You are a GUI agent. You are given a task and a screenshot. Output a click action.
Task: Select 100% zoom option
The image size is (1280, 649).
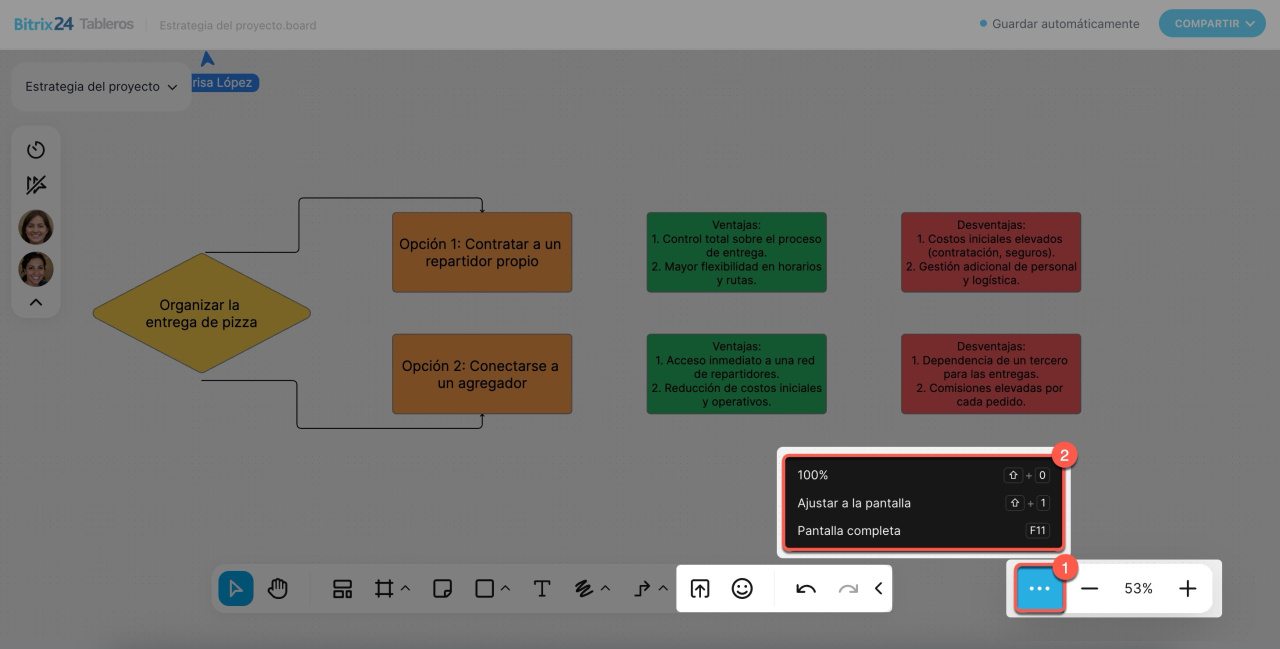pos(813,475)
